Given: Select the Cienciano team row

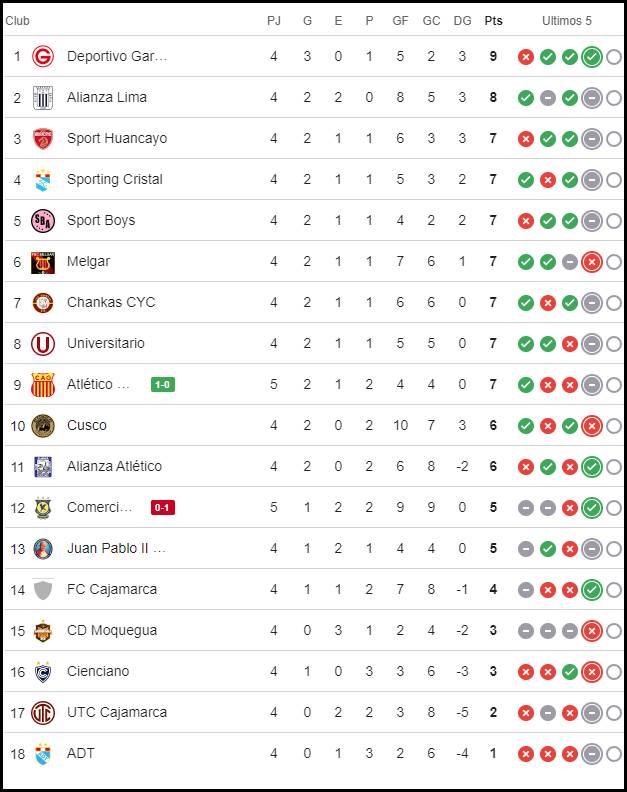Looking at the screenshot, I should point(313,671).
